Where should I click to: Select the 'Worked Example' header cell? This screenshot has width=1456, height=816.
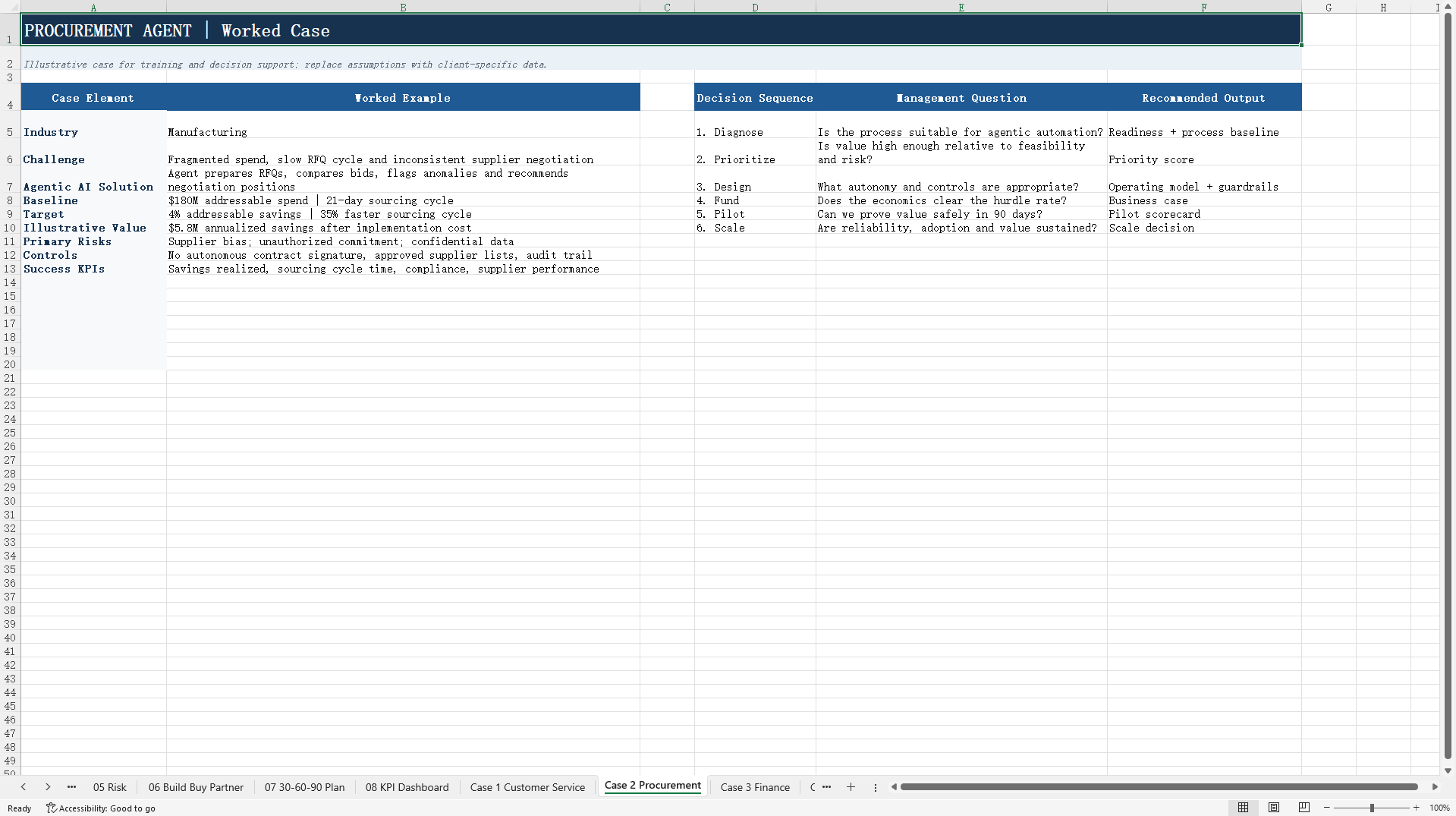pos(403,97)
